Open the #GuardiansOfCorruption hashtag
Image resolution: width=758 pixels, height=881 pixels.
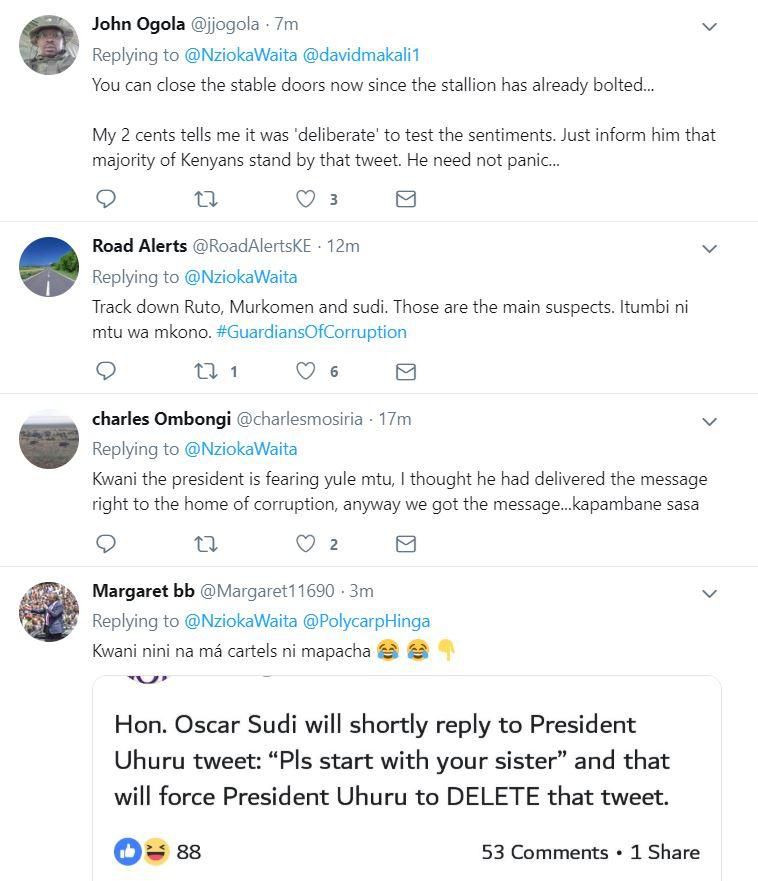[x=311, y=332]
